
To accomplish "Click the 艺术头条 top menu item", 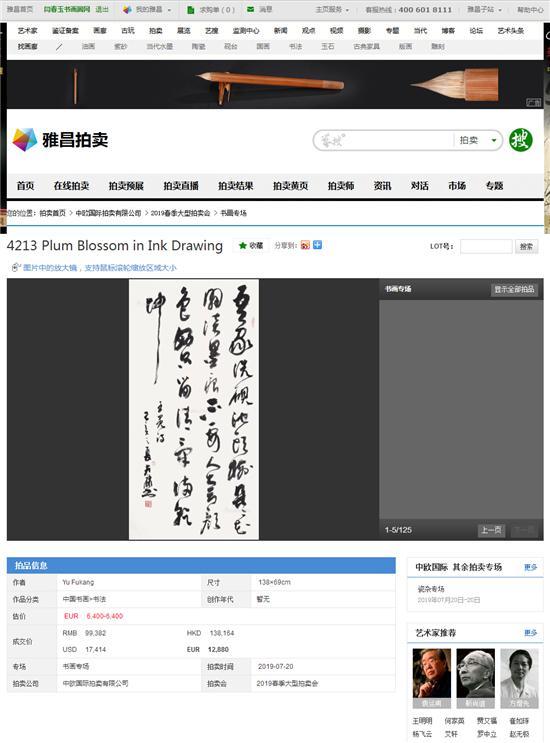I will 511,30.
